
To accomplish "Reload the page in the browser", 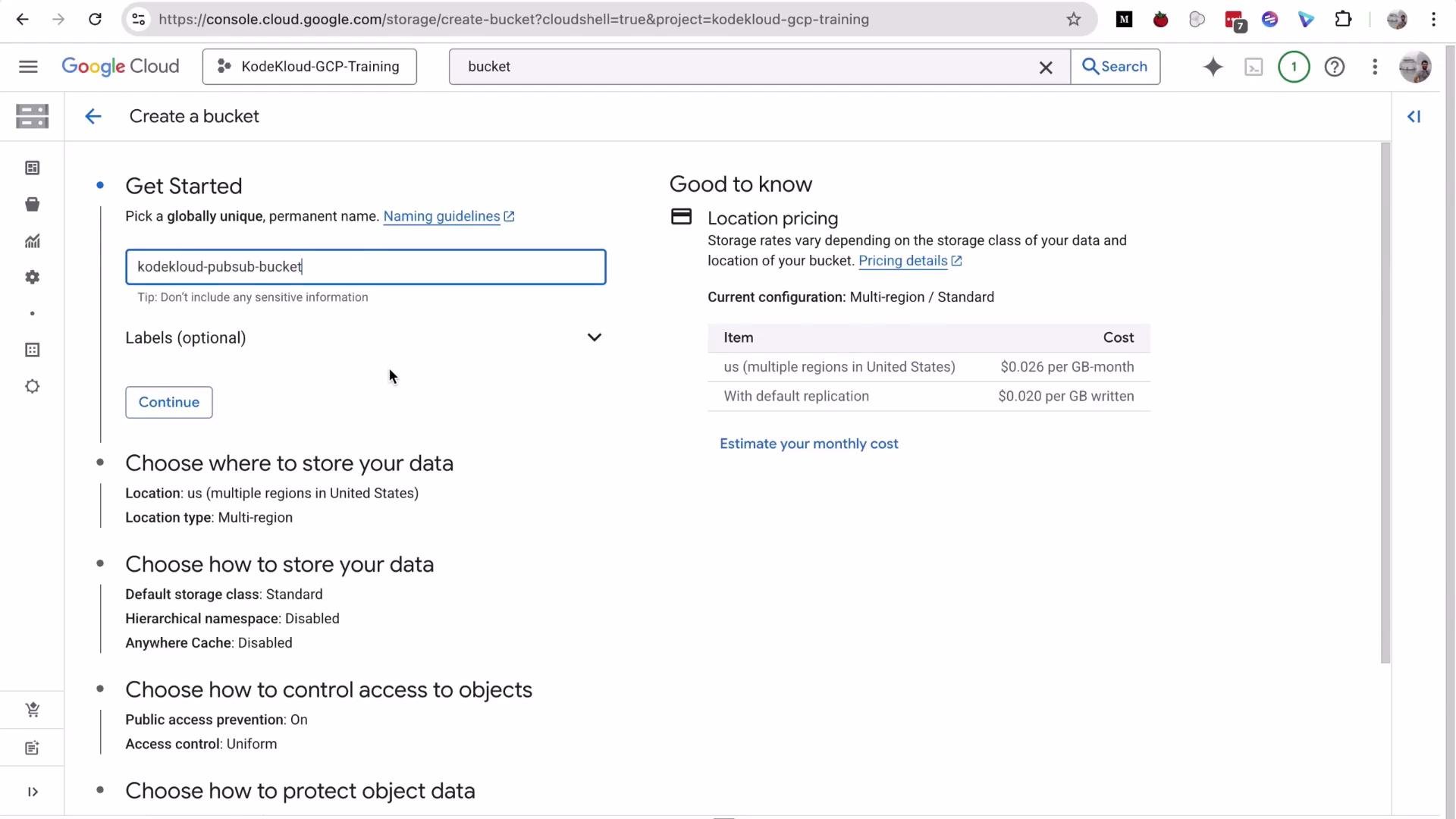I will pyautogui.click(x=95, y=20).
